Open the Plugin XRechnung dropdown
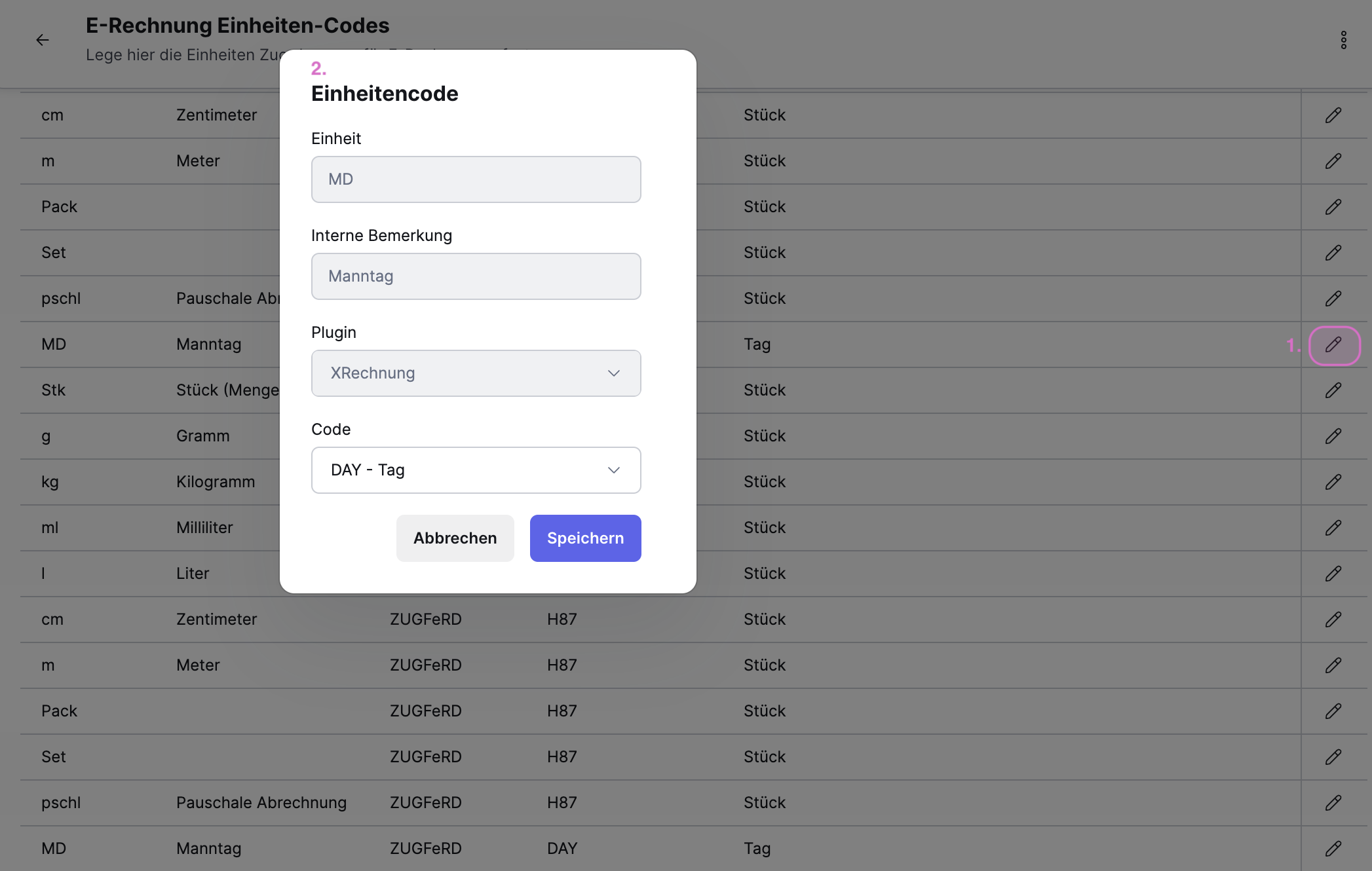1372x871 pixels. 476,373
